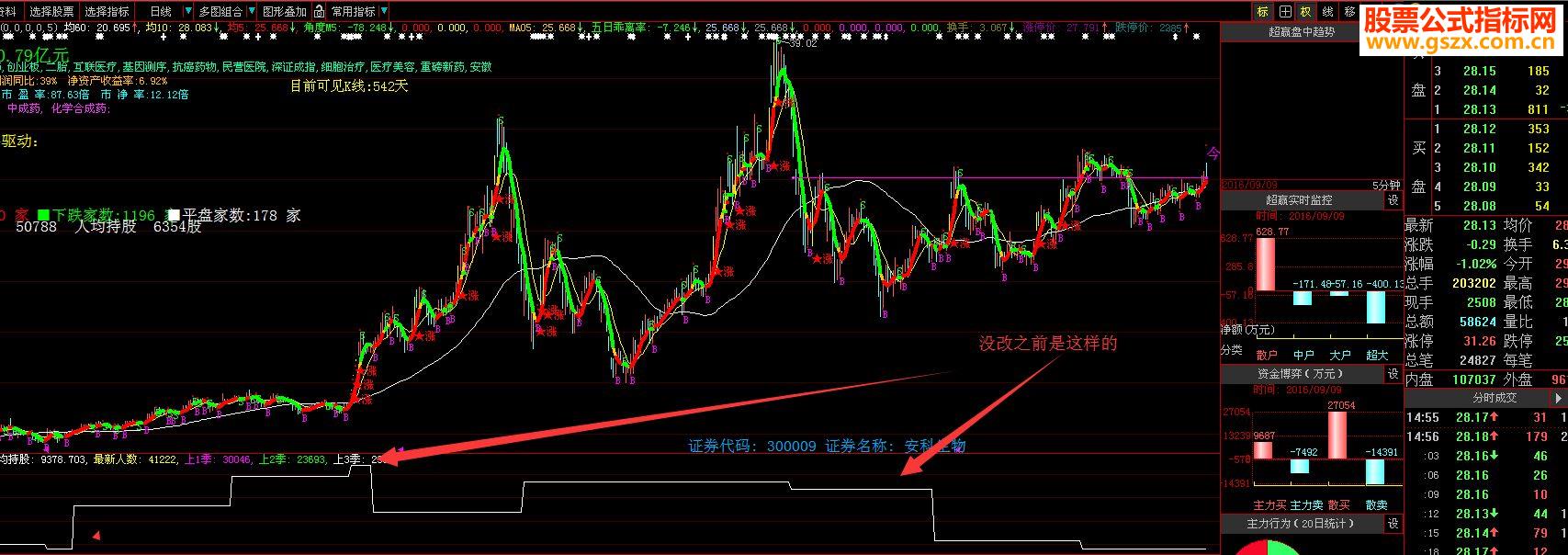
Task: Click the -14391 cyan bar in 资金博弈
Action: pos(1376,471)
